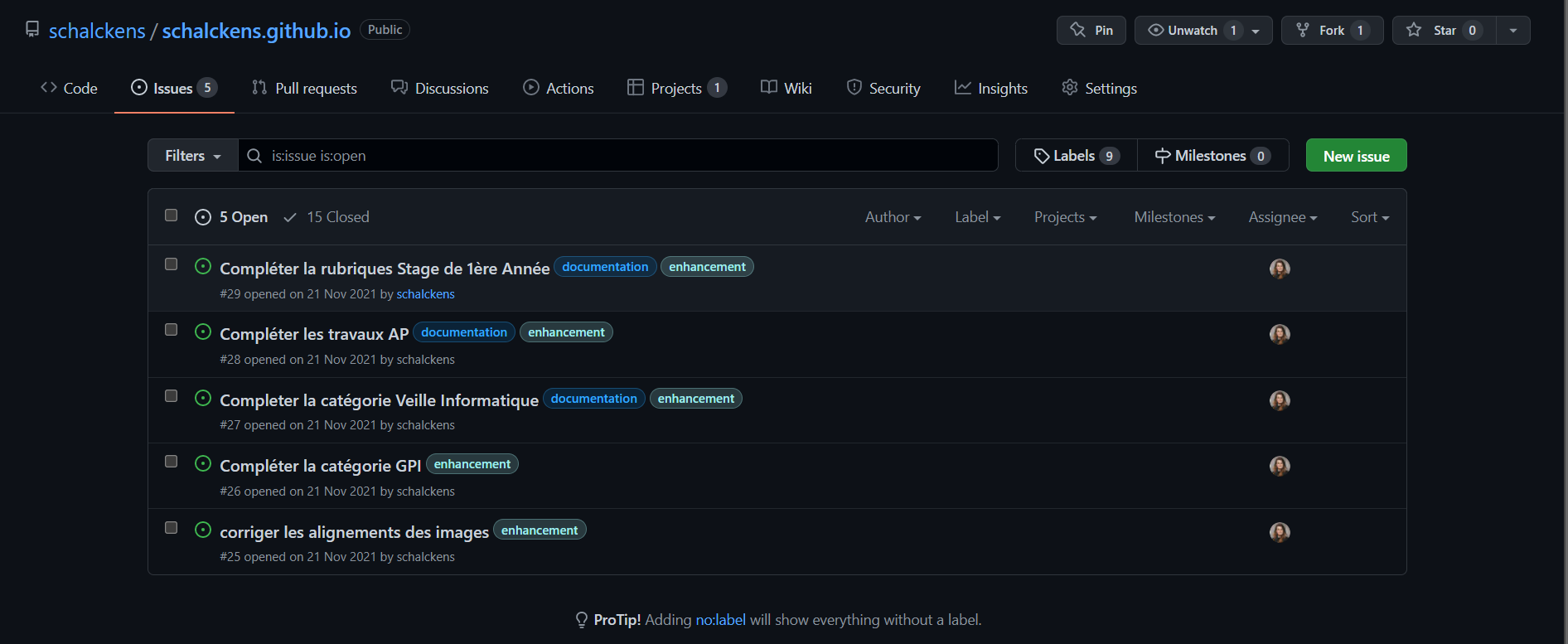Open issue Compléter la catégorie GPI
Viewport: 1568px width, 644px height.
click(x=320, y=466)
